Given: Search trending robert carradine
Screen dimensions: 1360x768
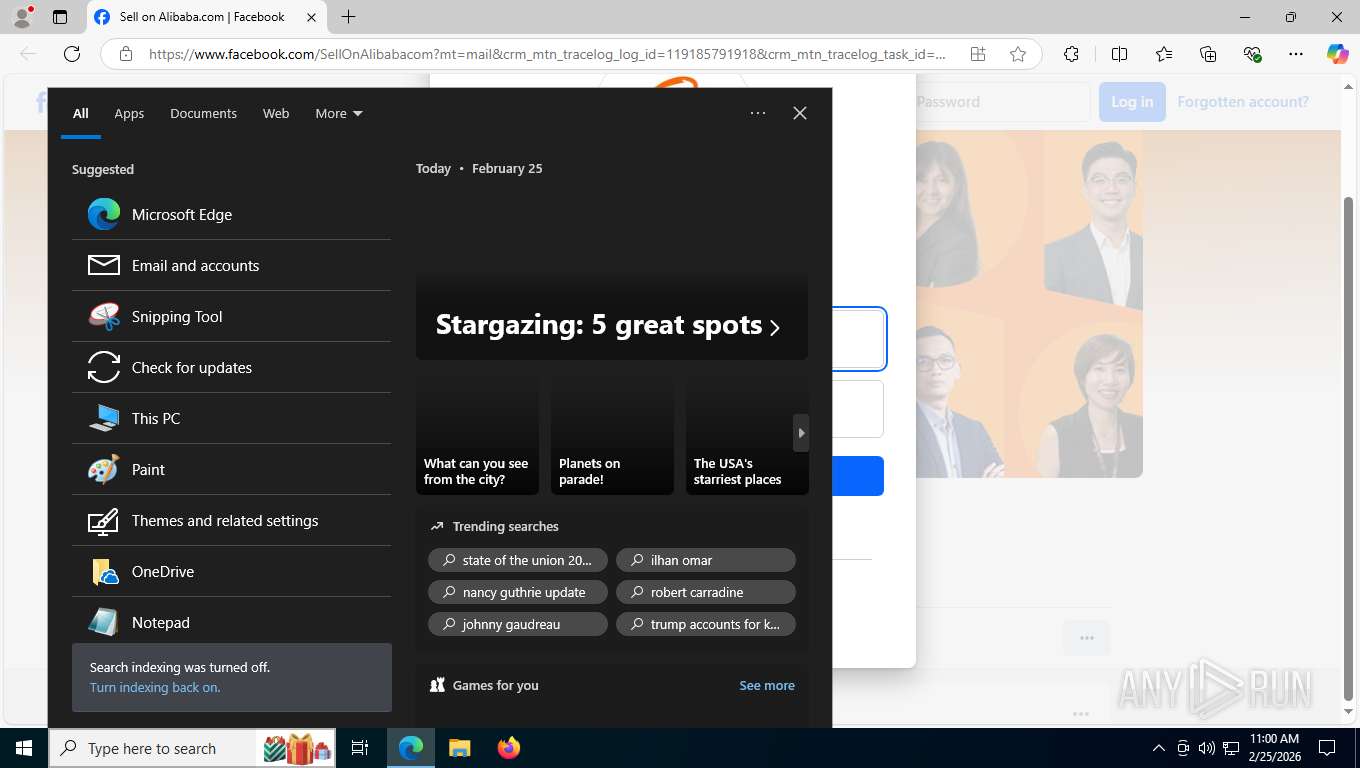Looking at the screenshot, I should (706, 592).
